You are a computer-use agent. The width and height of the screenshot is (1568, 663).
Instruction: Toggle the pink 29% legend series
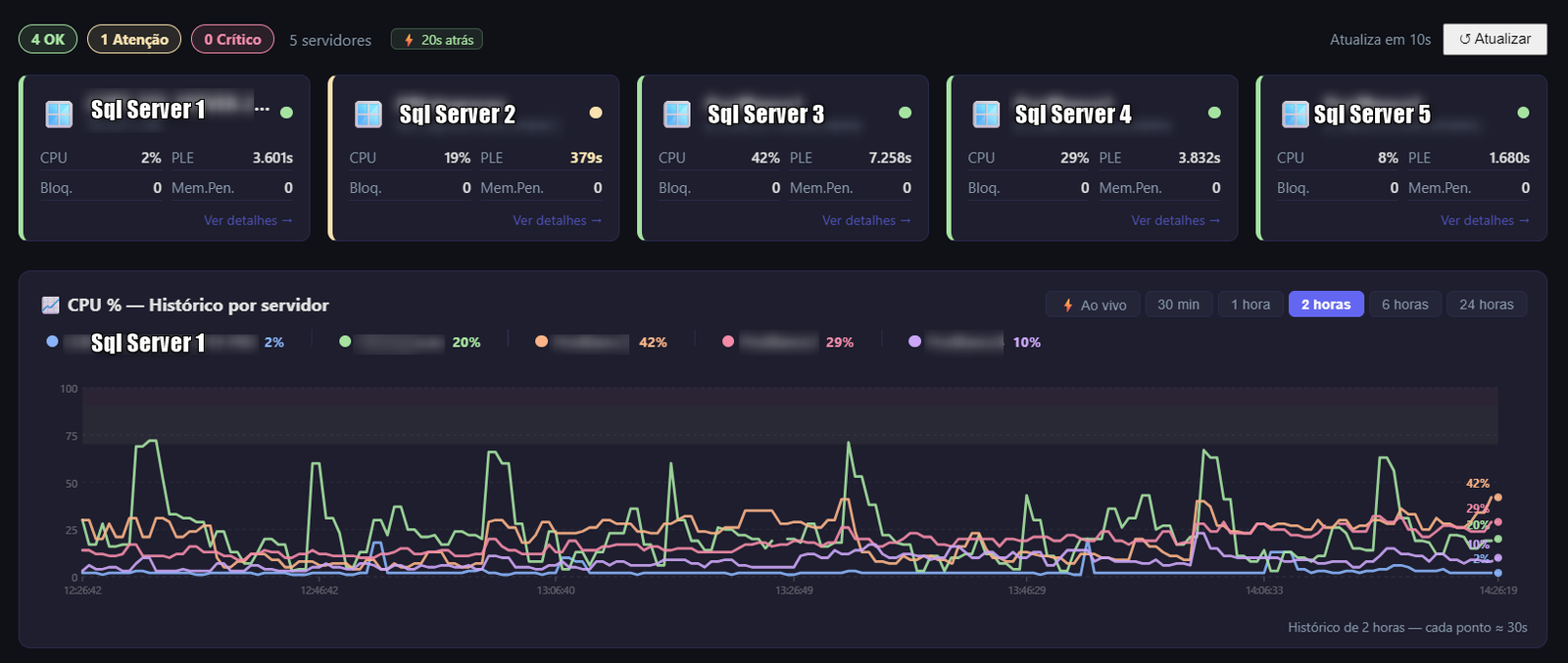pyautogui.click(x=787, y=342)
